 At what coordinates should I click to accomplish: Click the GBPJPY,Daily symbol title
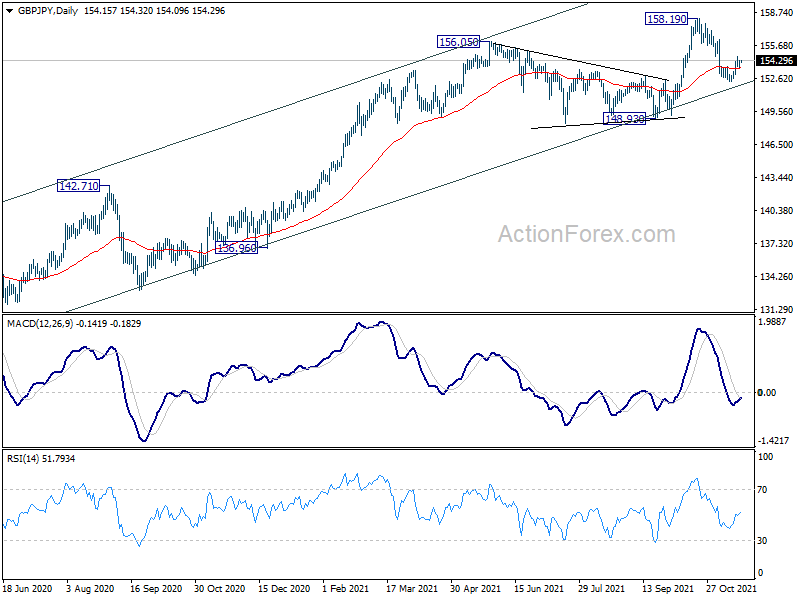(x=47, y=11)
